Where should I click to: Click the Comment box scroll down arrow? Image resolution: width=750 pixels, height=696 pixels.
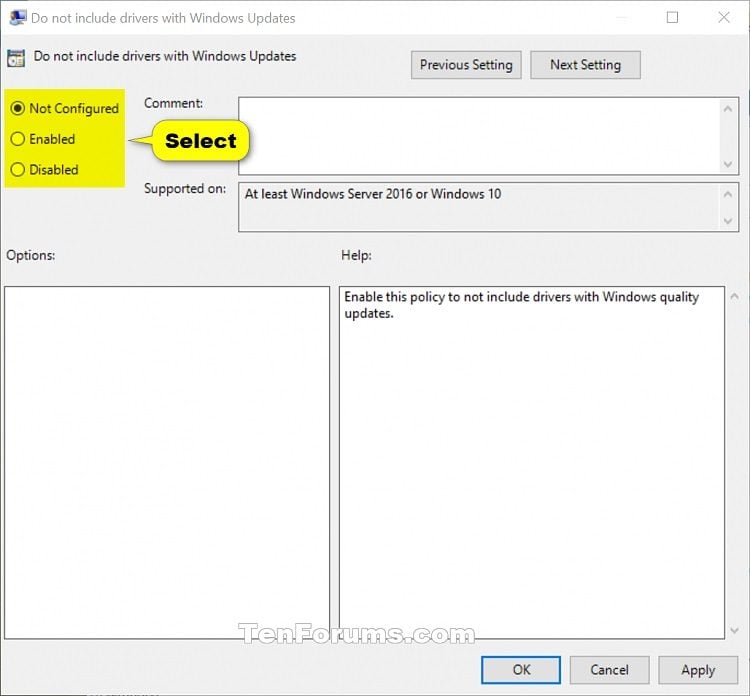click(x=728, y=164)
